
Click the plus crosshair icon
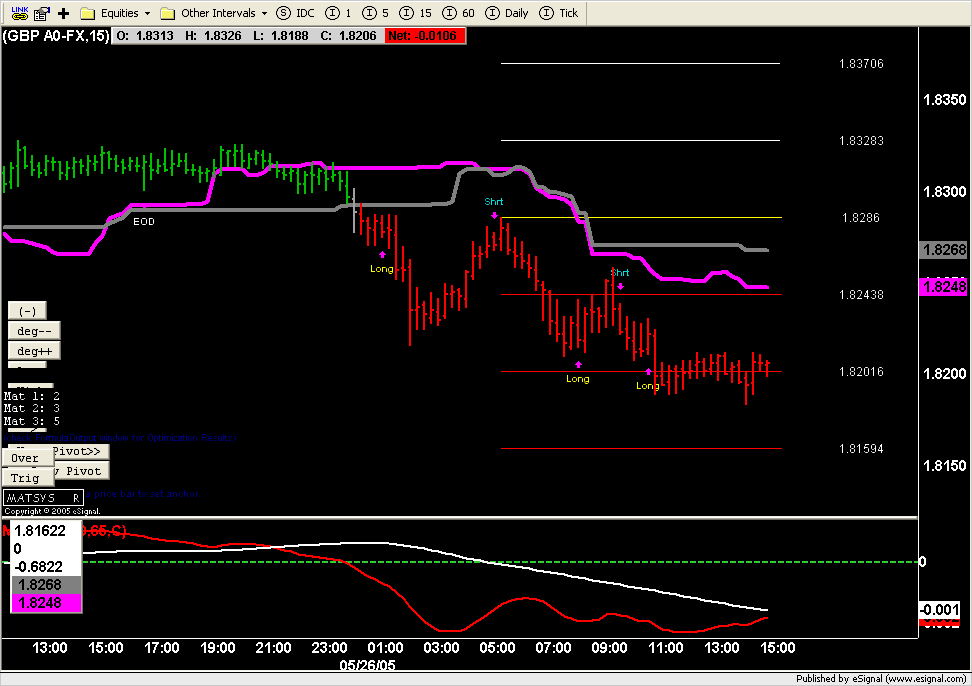coord(63,13)
